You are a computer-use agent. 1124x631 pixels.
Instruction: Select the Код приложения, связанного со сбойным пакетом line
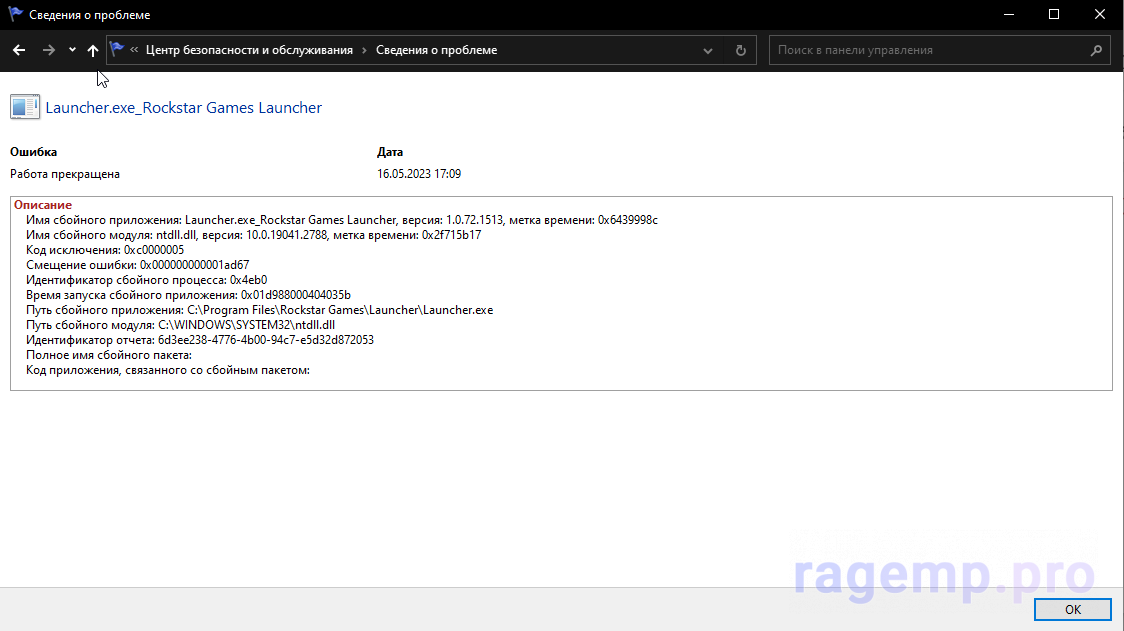(x=168, y=370)
